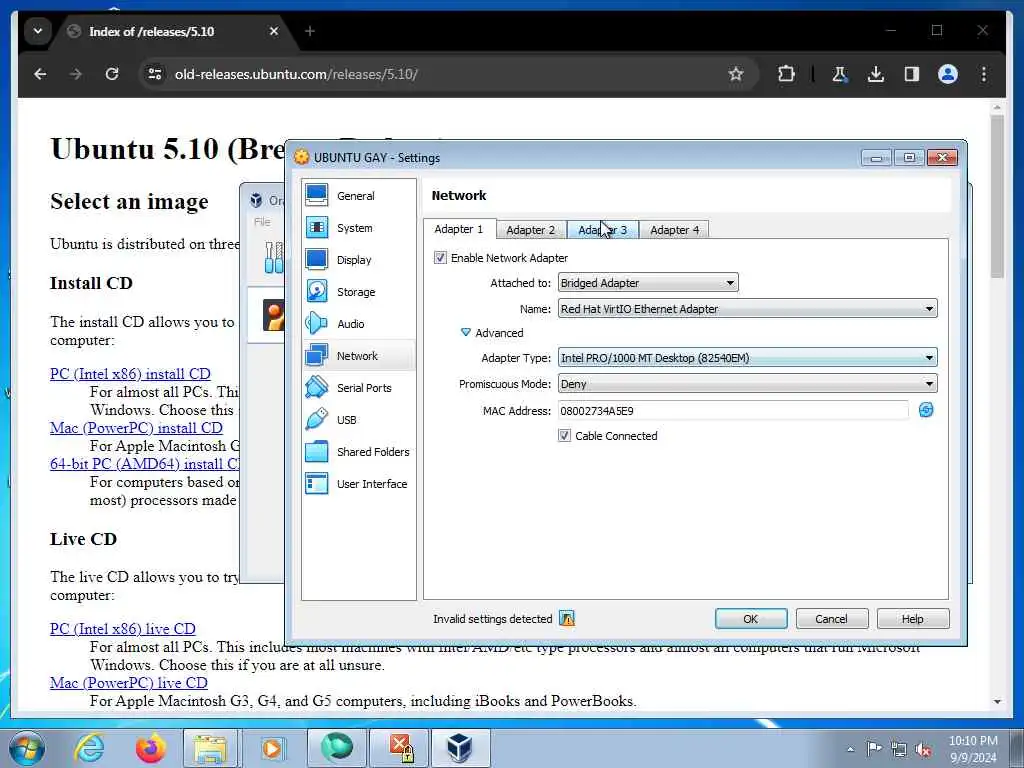Open Display settings category icon

(x=317, y=259)
